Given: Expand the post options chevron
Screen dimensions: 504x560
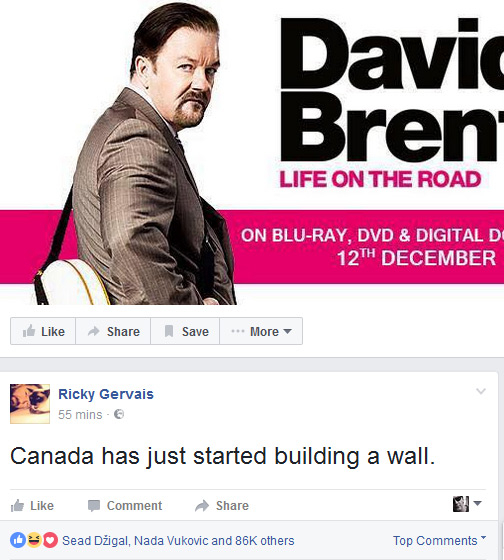Looking at the screenshot, I should click(x=481, y=391).
